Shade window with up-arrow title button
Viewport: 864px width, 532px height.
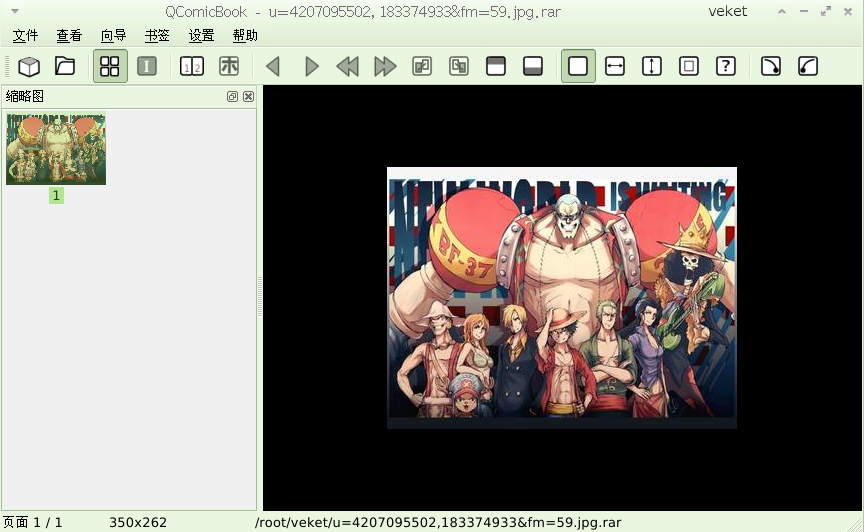pyautogui.click(x=781, y=11)
